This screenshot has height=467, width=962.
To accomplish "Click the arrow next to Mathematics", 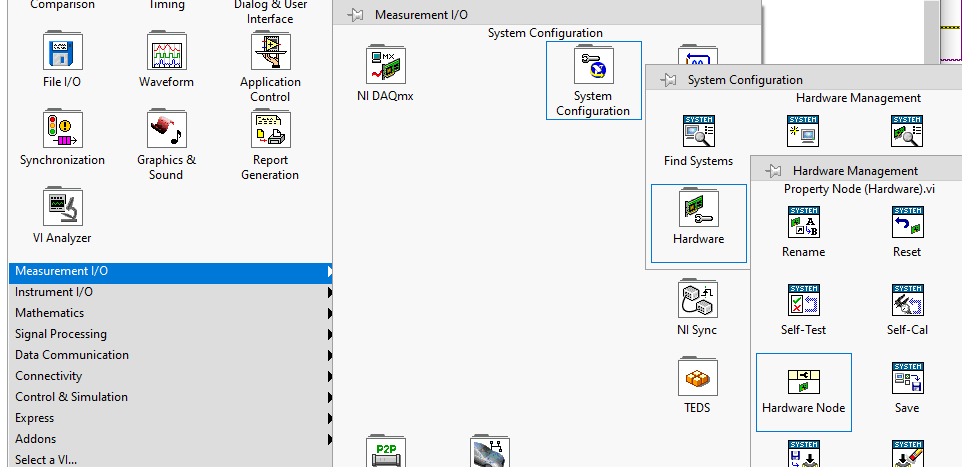I will click(x=330, y=313).
